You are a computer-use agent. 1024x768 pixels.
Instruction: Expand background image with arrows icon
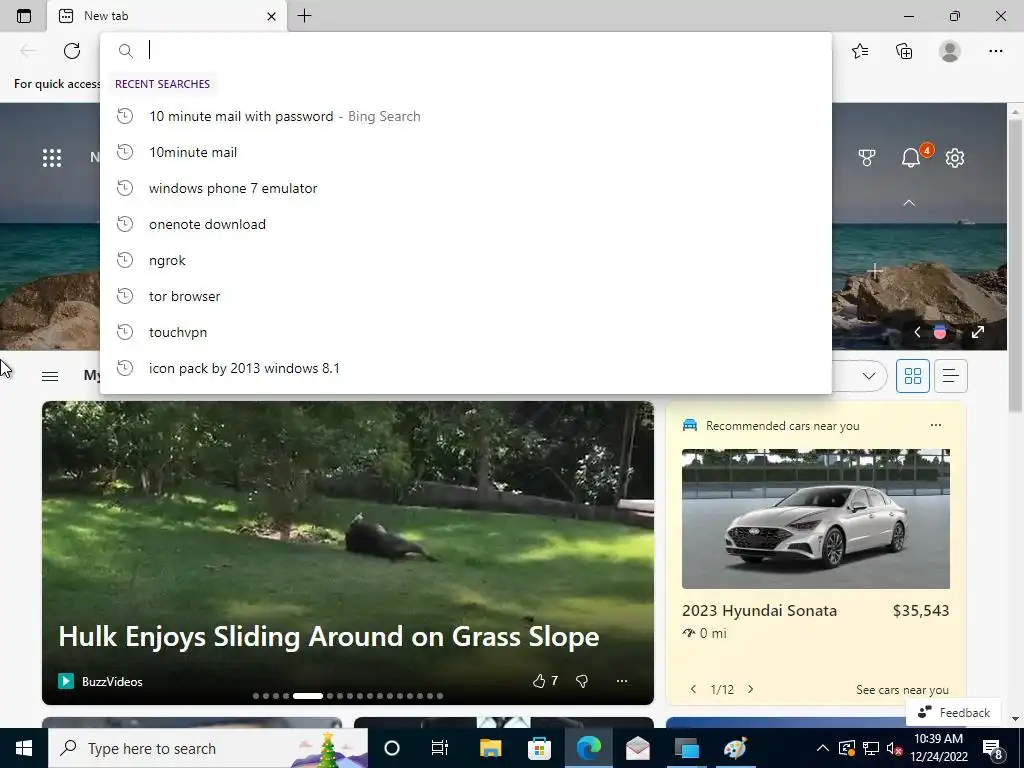(978, 332)
